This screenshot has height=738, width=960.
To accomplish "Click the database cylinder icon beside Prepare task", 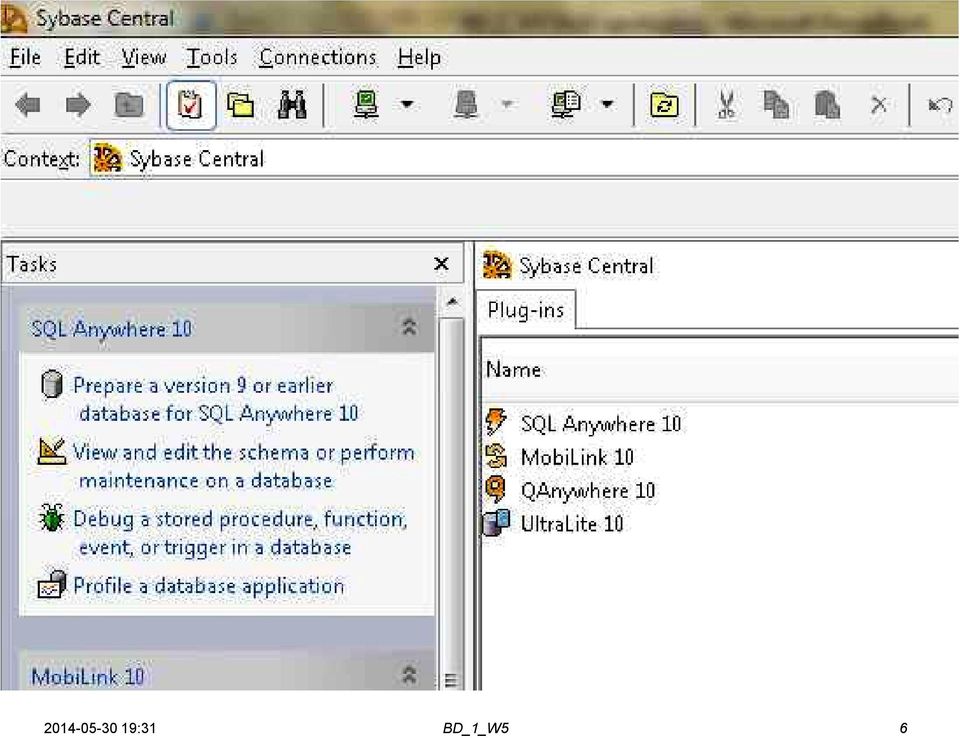I will pyautogui.click(x=52, y=384).
